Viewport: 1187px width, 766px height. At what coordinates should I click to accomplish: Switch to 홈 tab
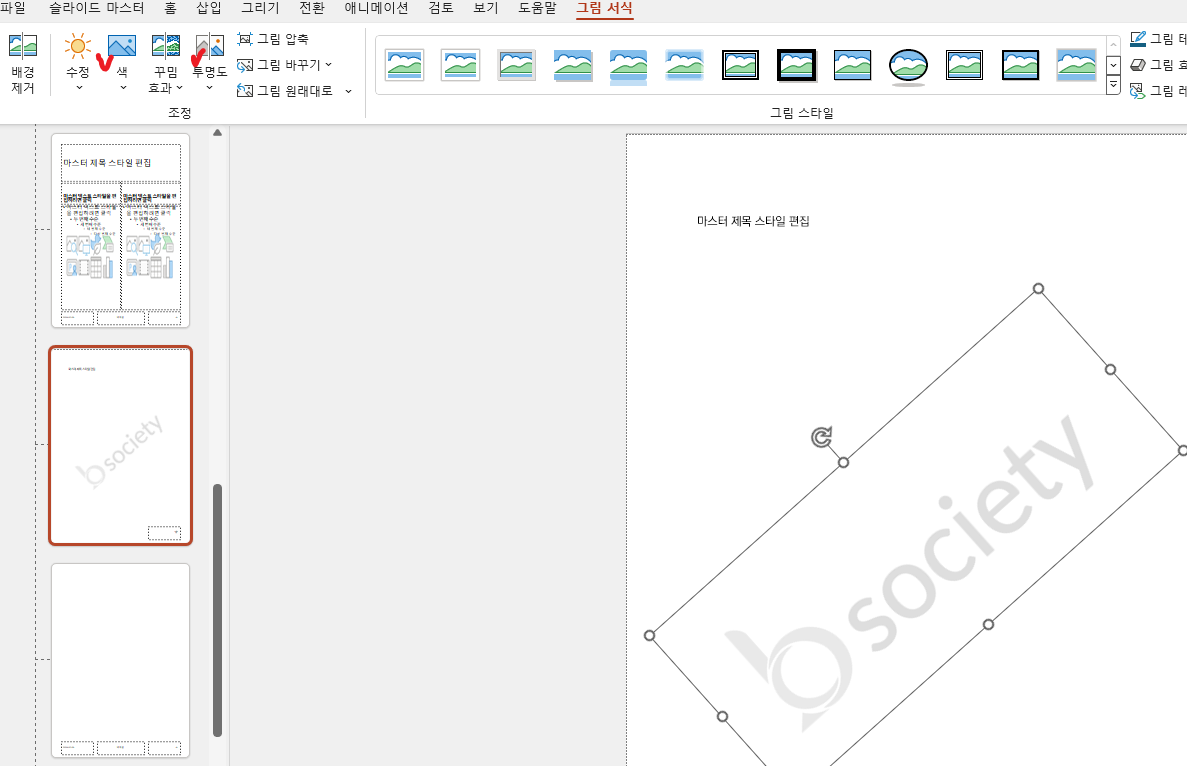tap(170, 8)
